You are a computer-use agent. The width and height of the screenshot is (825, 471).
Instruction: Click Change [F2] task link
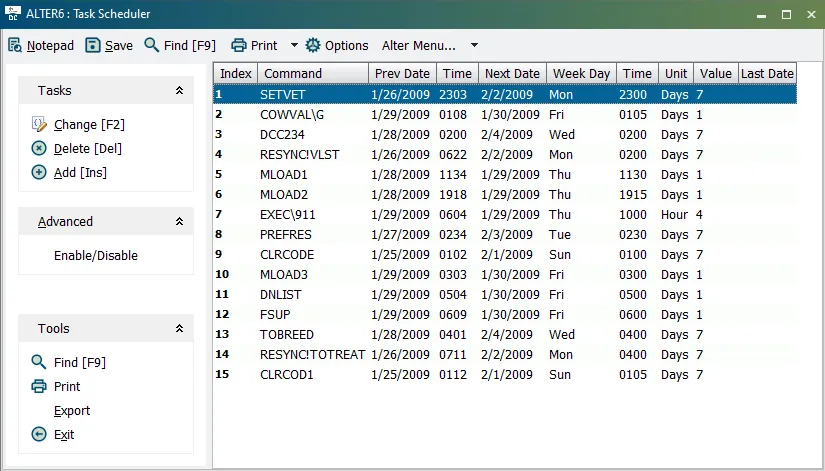[89, 125]
